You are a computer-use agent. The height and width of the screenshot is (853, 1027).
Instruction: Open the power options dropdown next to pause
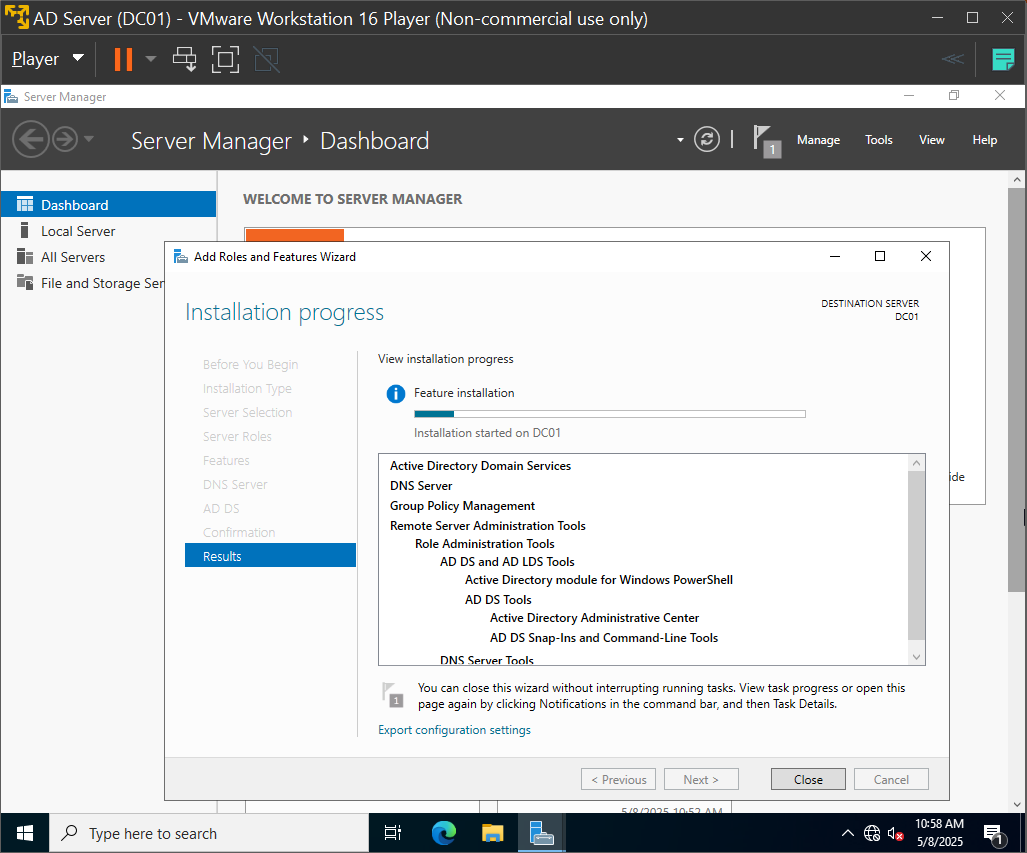[151, 59]
